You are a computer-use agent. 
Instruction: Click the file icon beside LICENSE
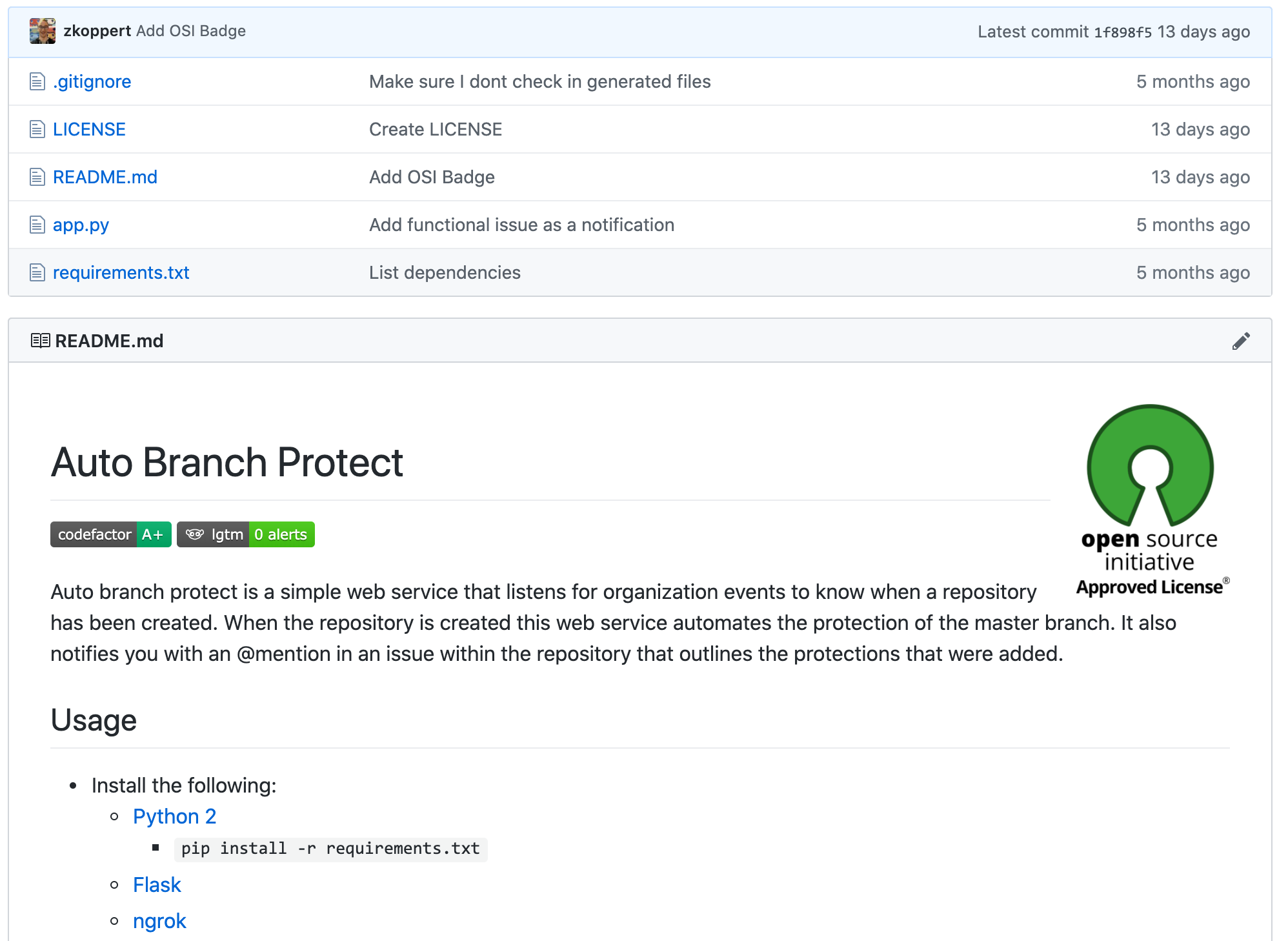tap(37, 129)
